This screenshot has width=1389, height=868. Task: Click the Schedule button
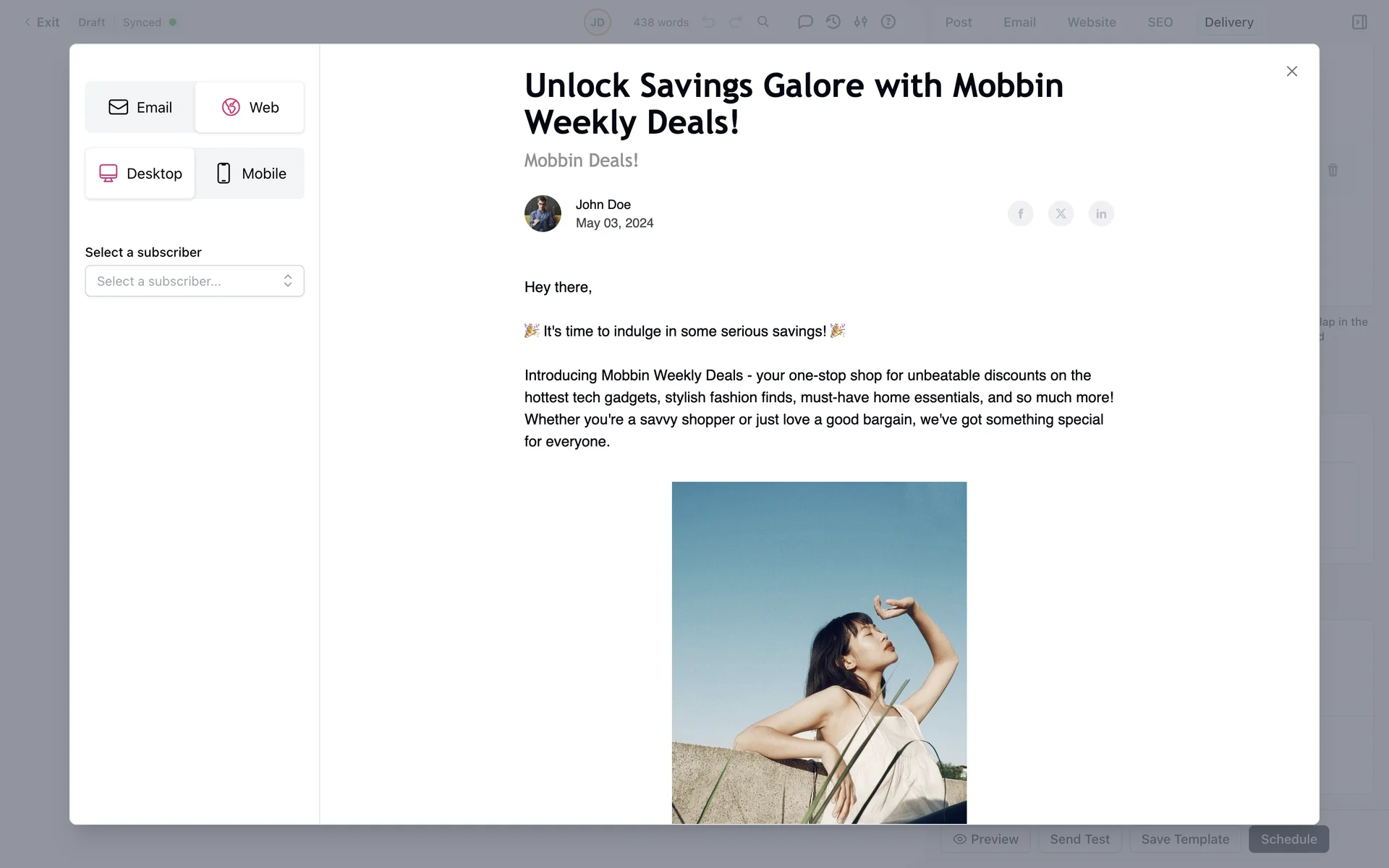tap(1288, 839)
